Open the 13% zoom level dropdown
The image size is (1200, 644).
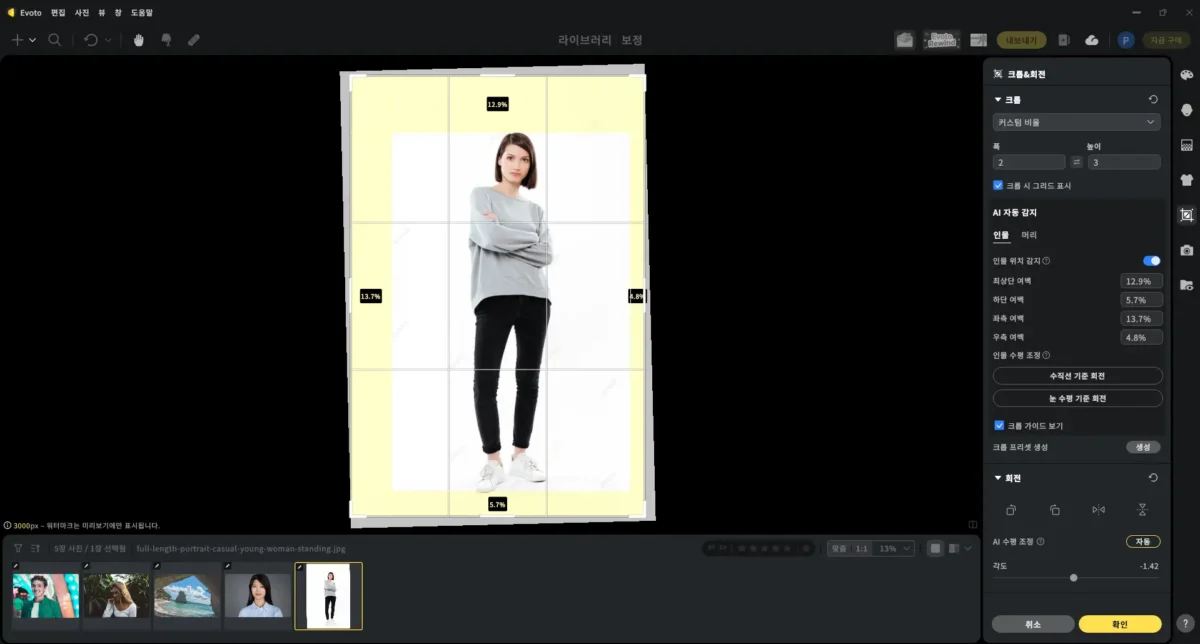(894, 549)
